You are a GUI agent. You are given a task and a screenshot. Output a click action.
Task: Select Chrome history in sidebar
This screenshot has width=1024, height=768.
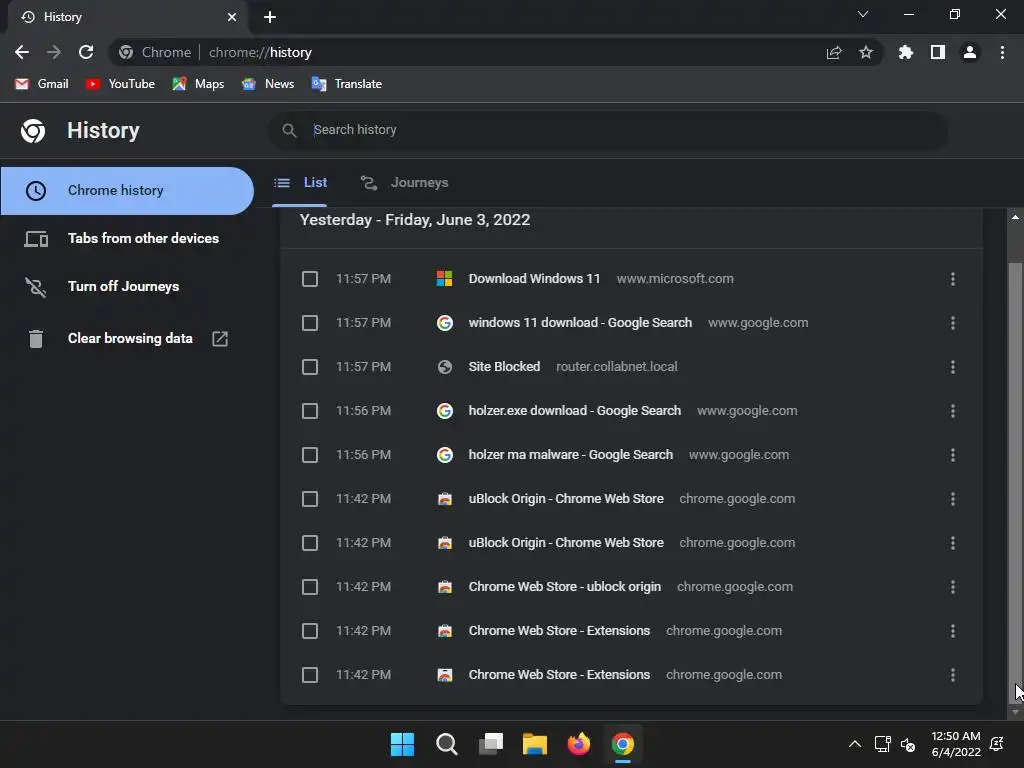click(127, 191)
